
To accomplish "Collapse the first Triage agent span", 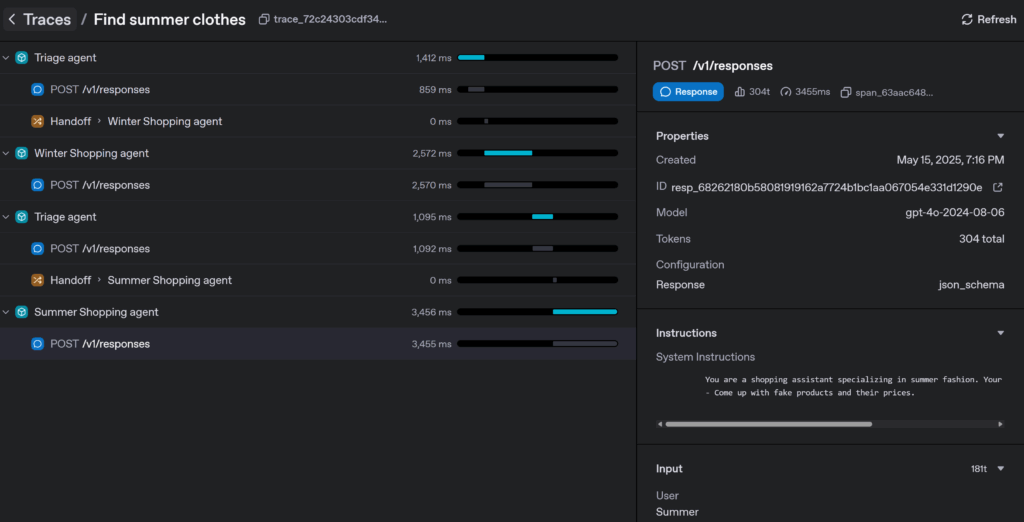I will (6, 57).
